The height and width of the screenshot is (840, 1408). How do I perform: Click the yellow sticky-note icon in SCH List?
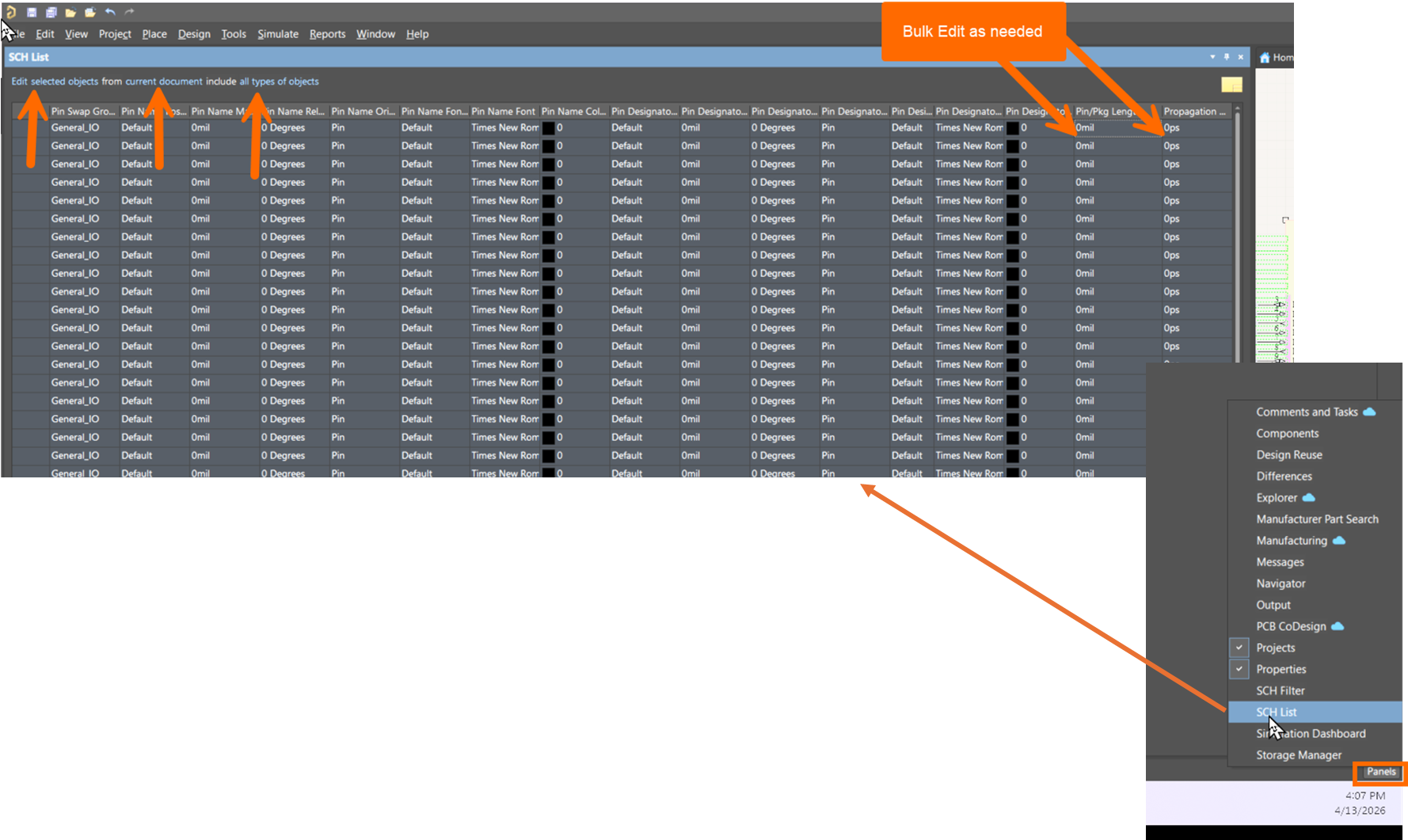(x=1231, y=84)
